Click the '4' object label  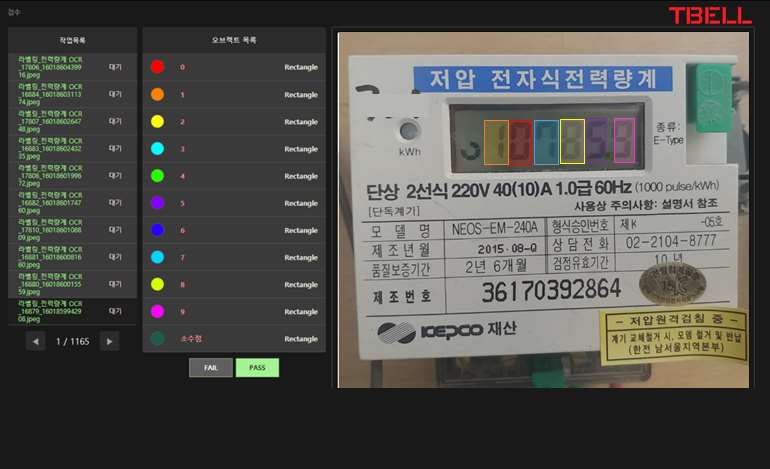(182, 176)
